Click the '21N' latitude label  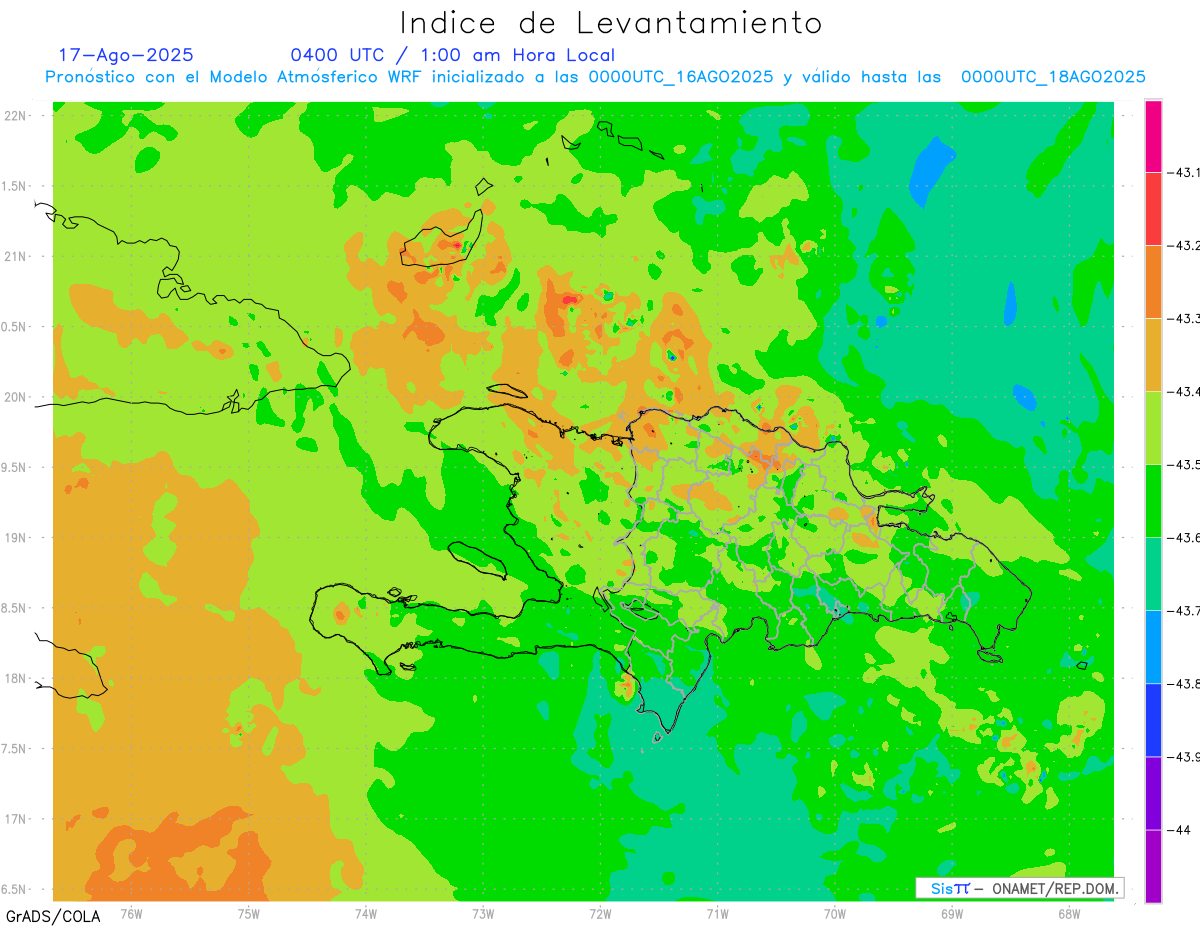click(x=15, y=256)
